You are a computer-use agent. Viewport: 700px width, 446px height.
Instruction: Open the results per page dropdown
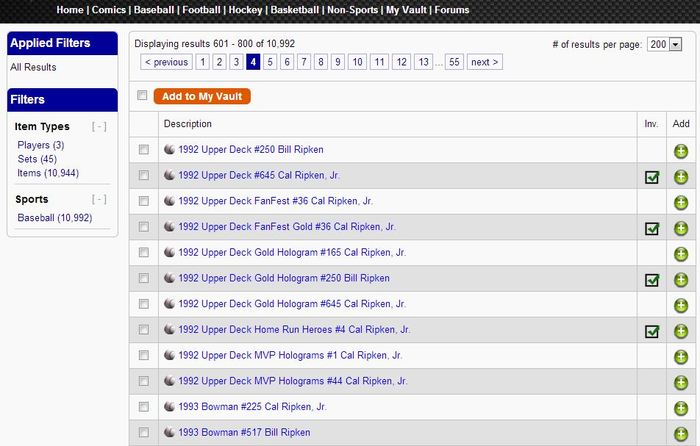pos(664,44)
